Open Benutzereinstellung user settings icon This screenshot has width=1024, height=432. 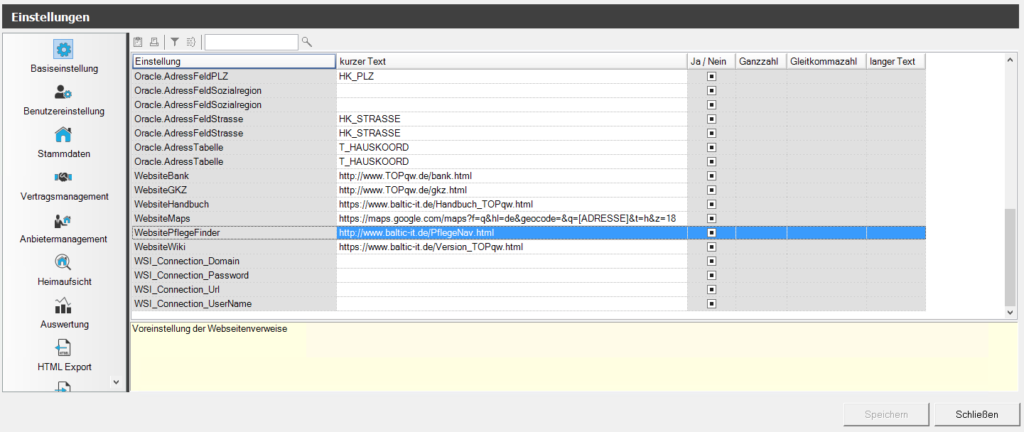click(63, 93)
